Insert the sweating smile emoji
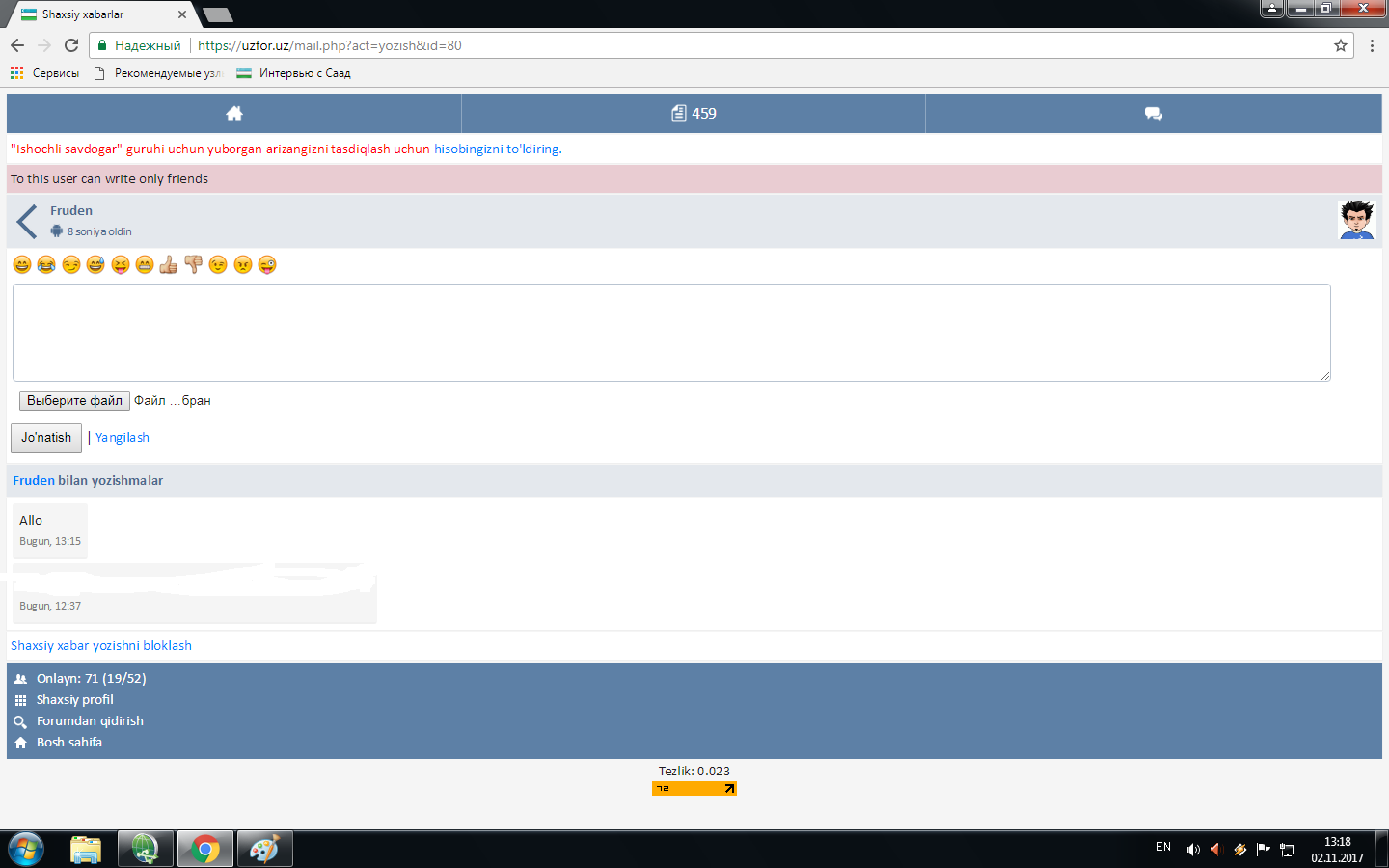 (x=95, y=265)
